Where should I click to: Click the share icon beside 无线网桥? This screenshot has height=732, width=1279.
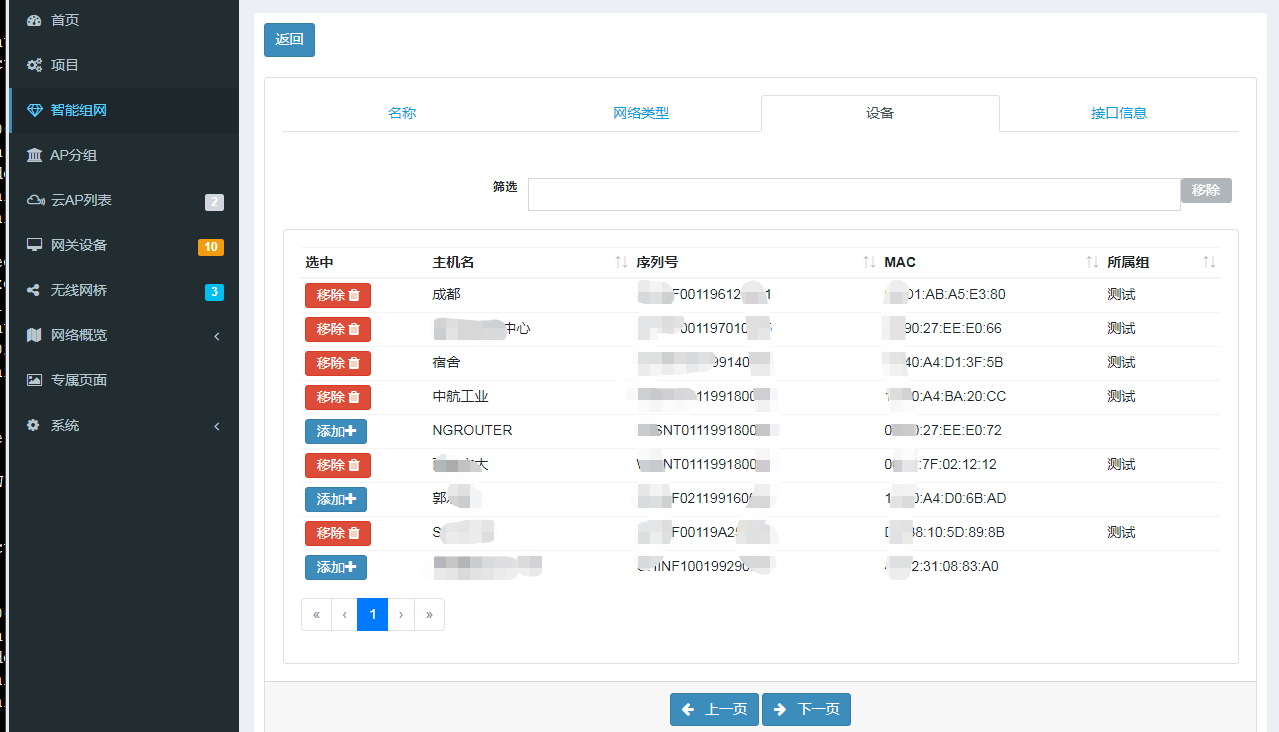tap(34, 290)
